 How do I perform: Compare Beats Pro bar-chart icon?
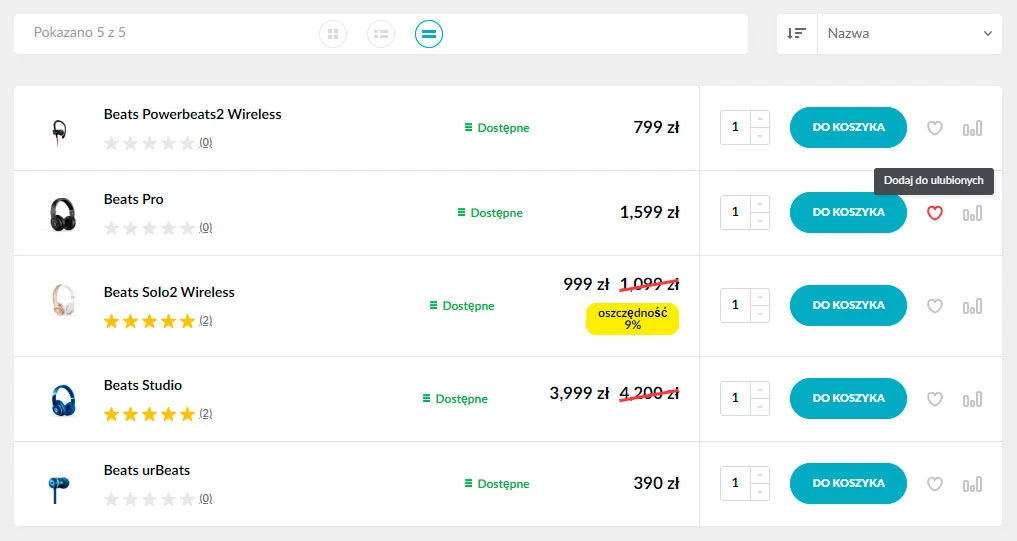972,213
